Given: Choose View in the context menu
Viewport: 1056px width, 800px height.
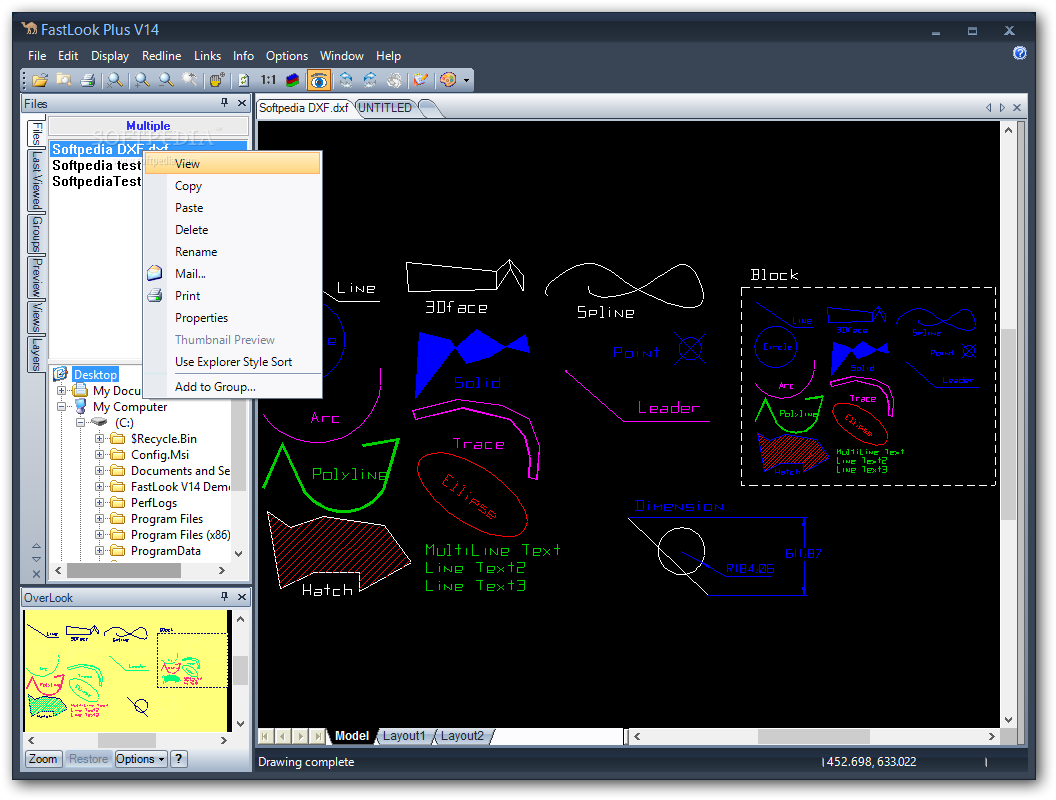Looking at the screenshot, I should pos(233,164).
